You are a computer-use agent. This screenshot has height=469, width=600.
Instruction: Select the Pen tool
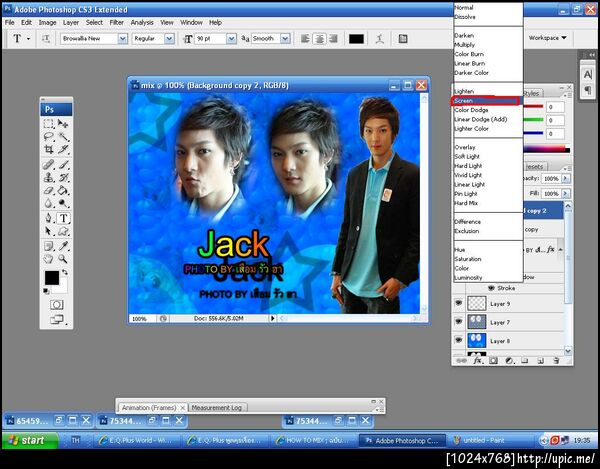(49, 218)
